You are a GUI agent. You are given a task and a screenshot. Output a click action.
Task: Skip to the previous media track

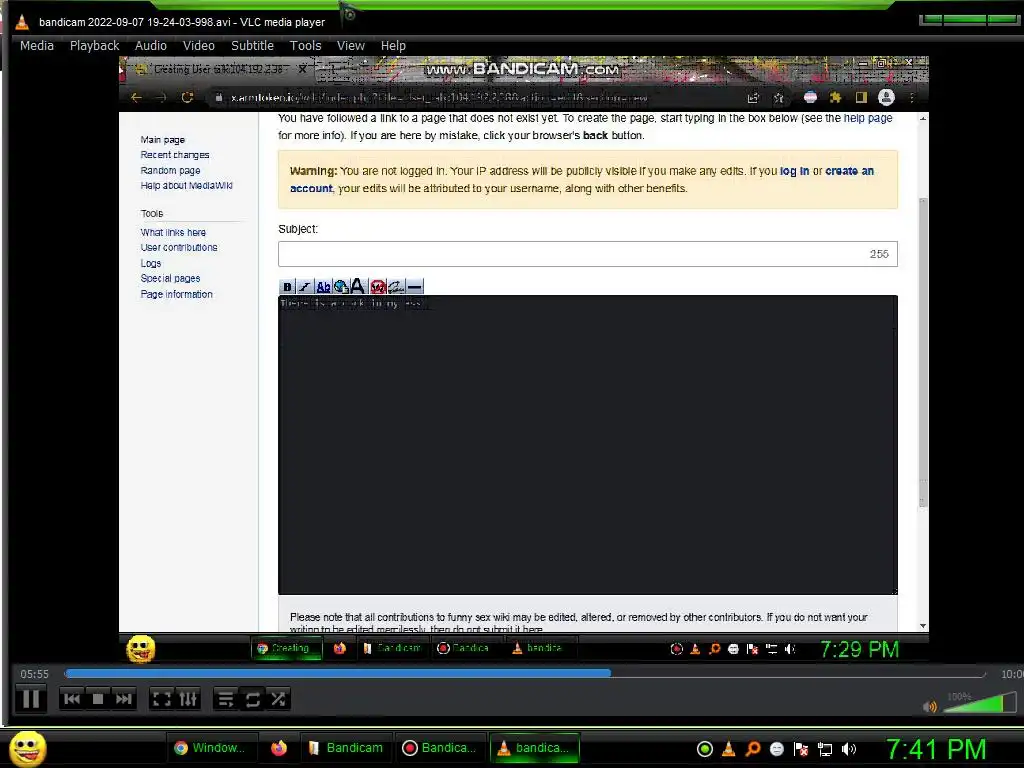click(72, 699)
